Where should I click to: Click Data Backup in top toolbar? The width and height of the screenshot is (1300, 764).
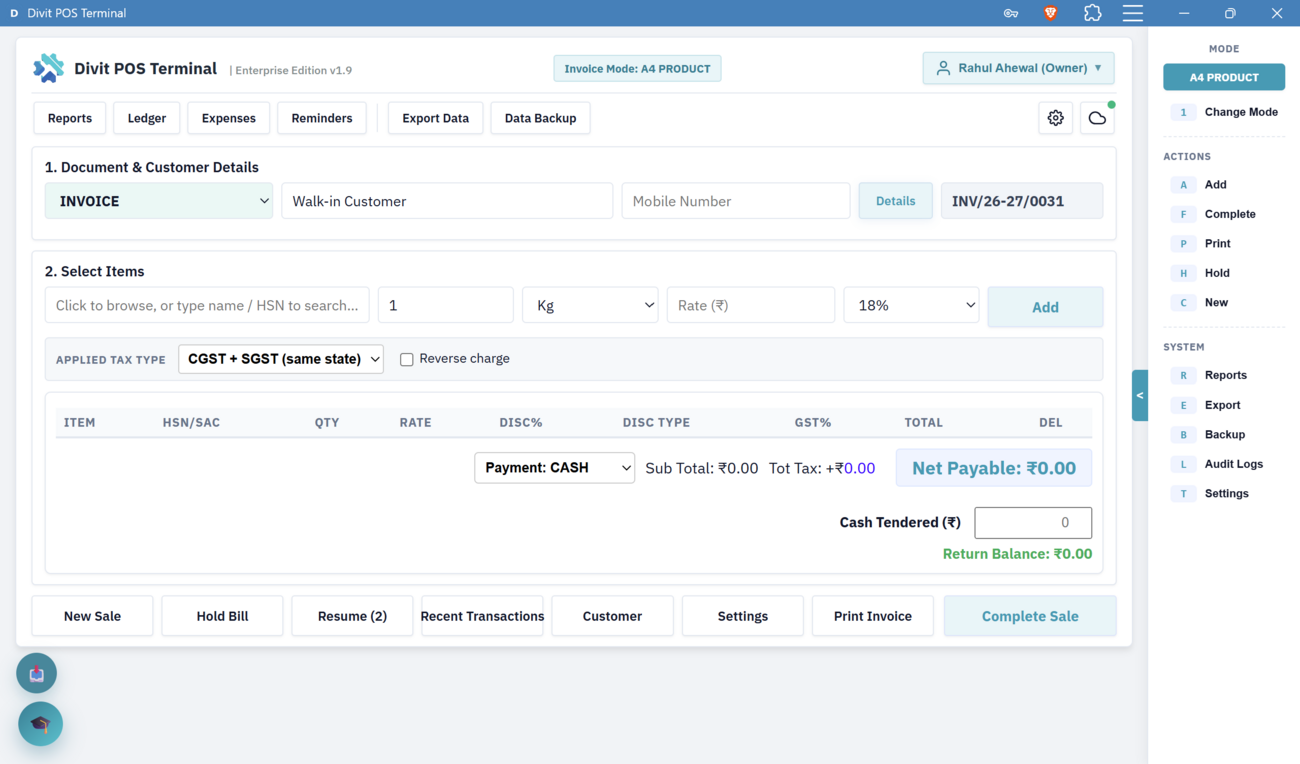(x=540, y=118)
